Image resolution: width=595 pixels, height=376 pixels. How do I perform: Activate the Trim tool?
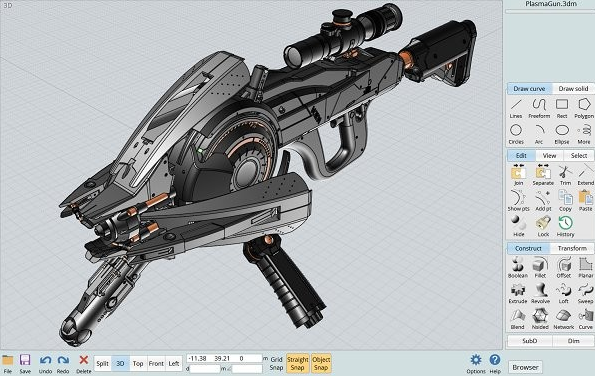coord(565,175)
